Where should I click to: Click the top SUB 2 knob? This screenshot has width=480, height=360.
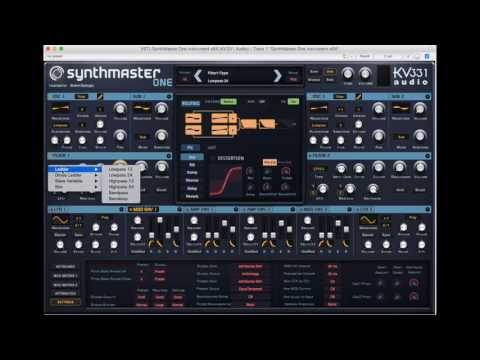point(420,108)
